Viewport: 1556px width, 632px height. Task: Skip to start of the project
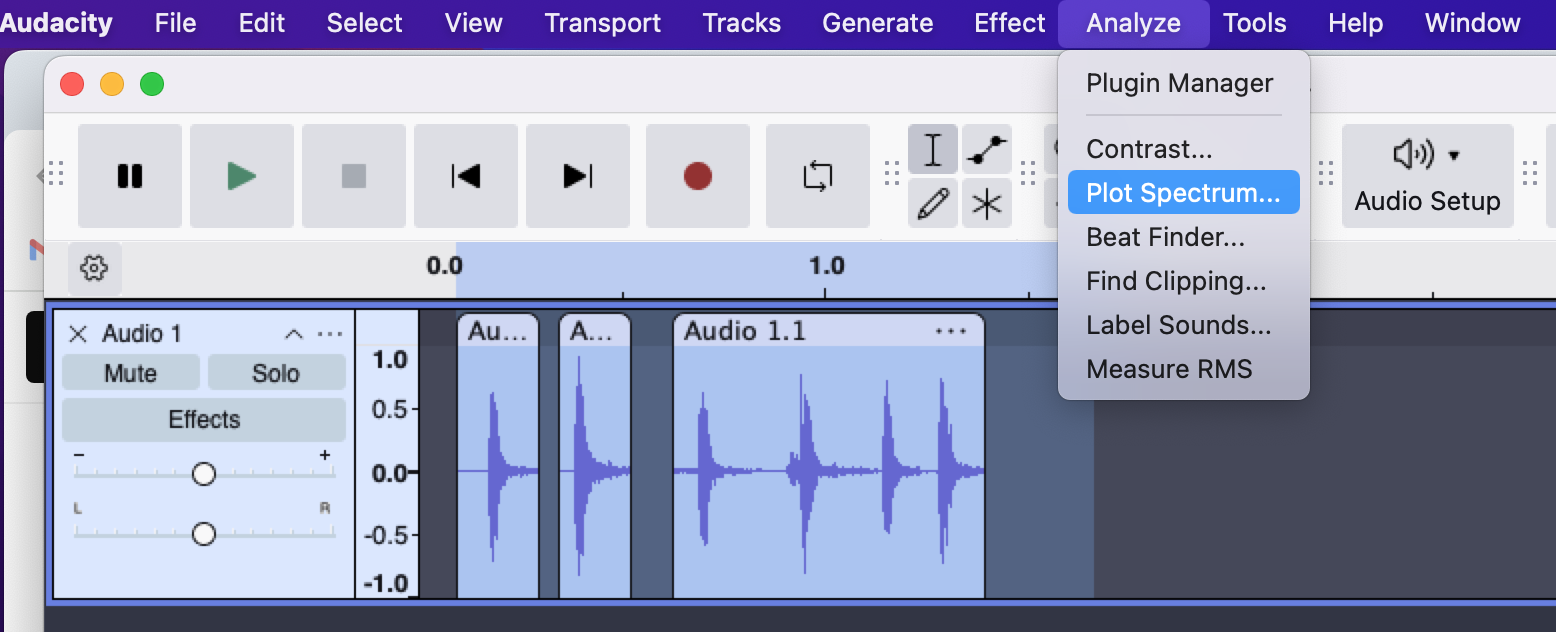(466, 176)
